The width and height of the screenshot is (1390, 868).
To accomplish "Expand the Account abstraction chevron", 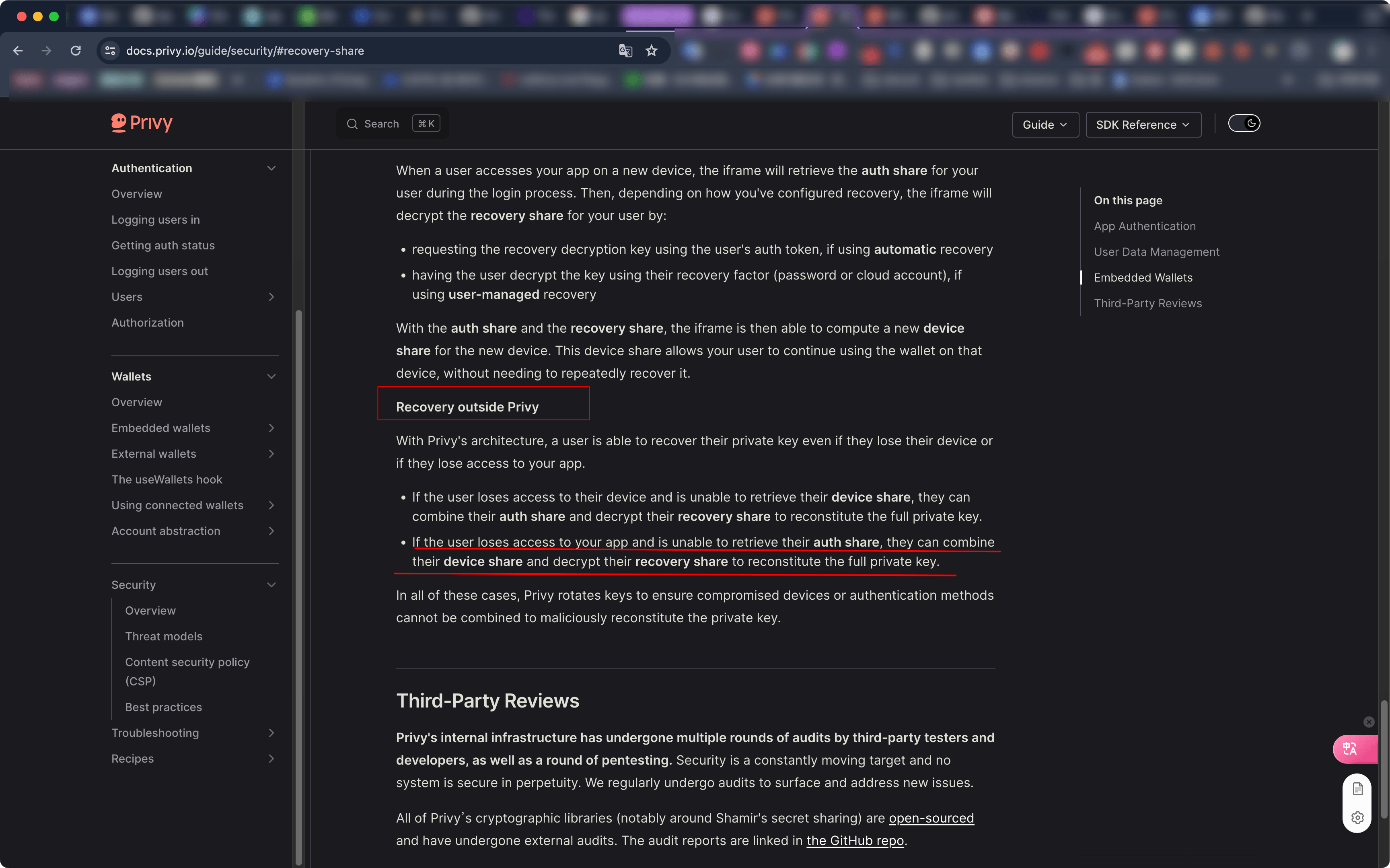I will pyautogui.click(x=271, y=531).
